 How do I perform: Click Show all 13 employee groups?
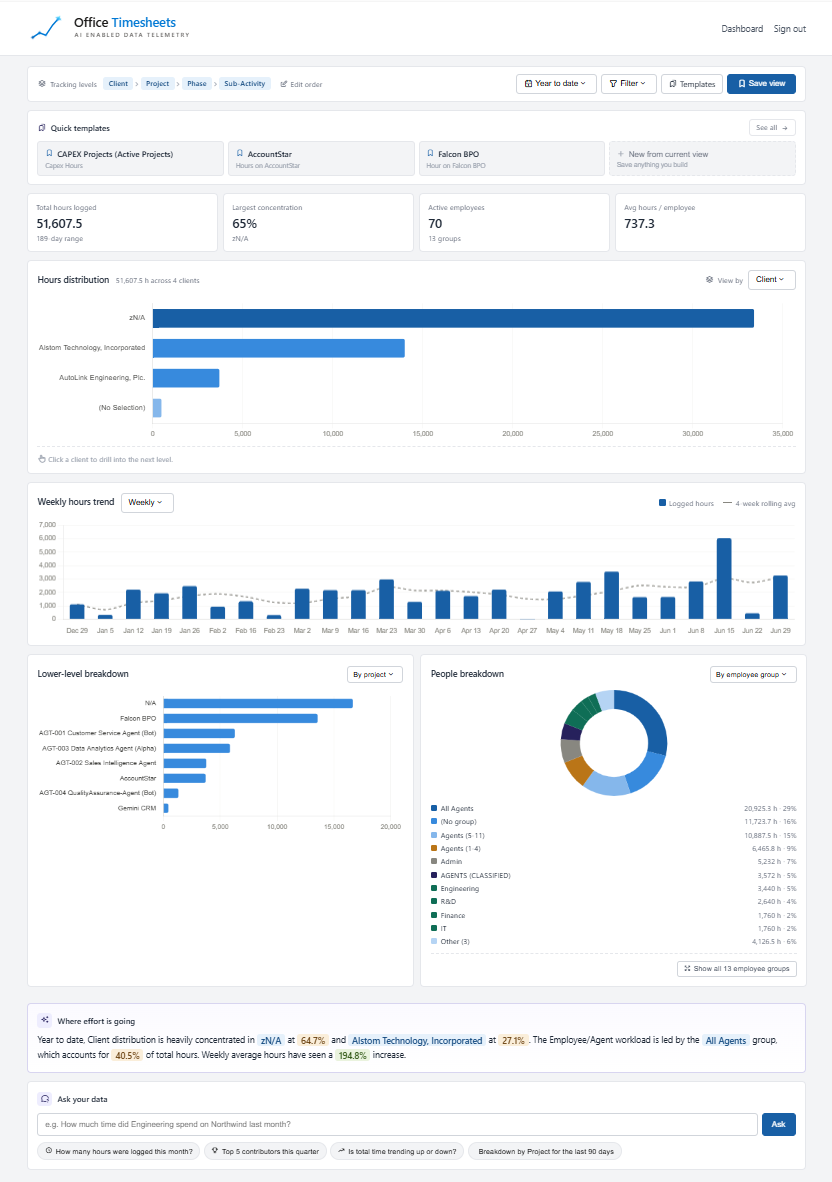coord(736,968)
